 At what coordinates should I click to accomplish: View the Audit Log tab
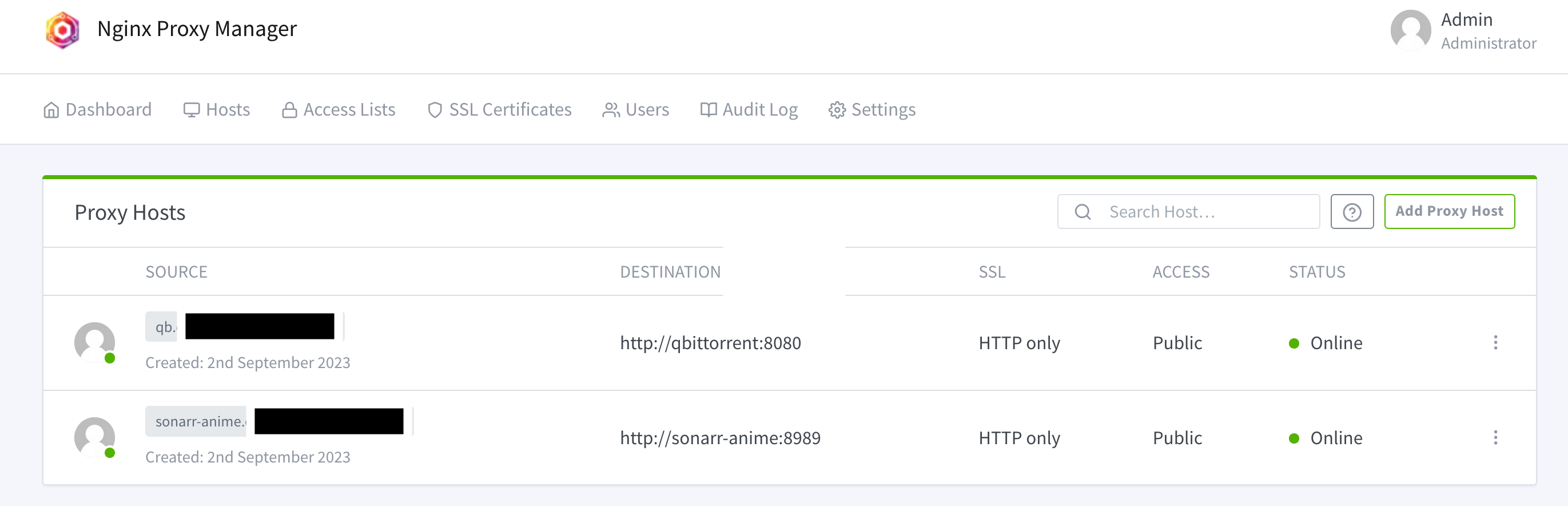point(749,110)
